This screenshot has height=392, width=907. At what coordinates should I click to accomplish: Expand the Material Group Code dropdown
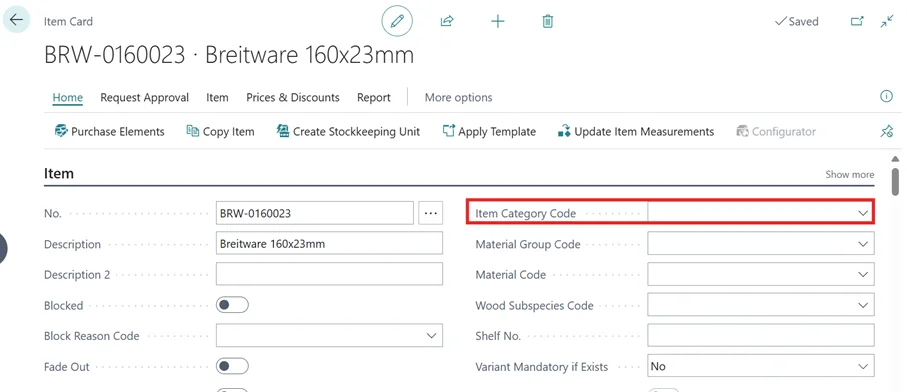tap(863, 244)
